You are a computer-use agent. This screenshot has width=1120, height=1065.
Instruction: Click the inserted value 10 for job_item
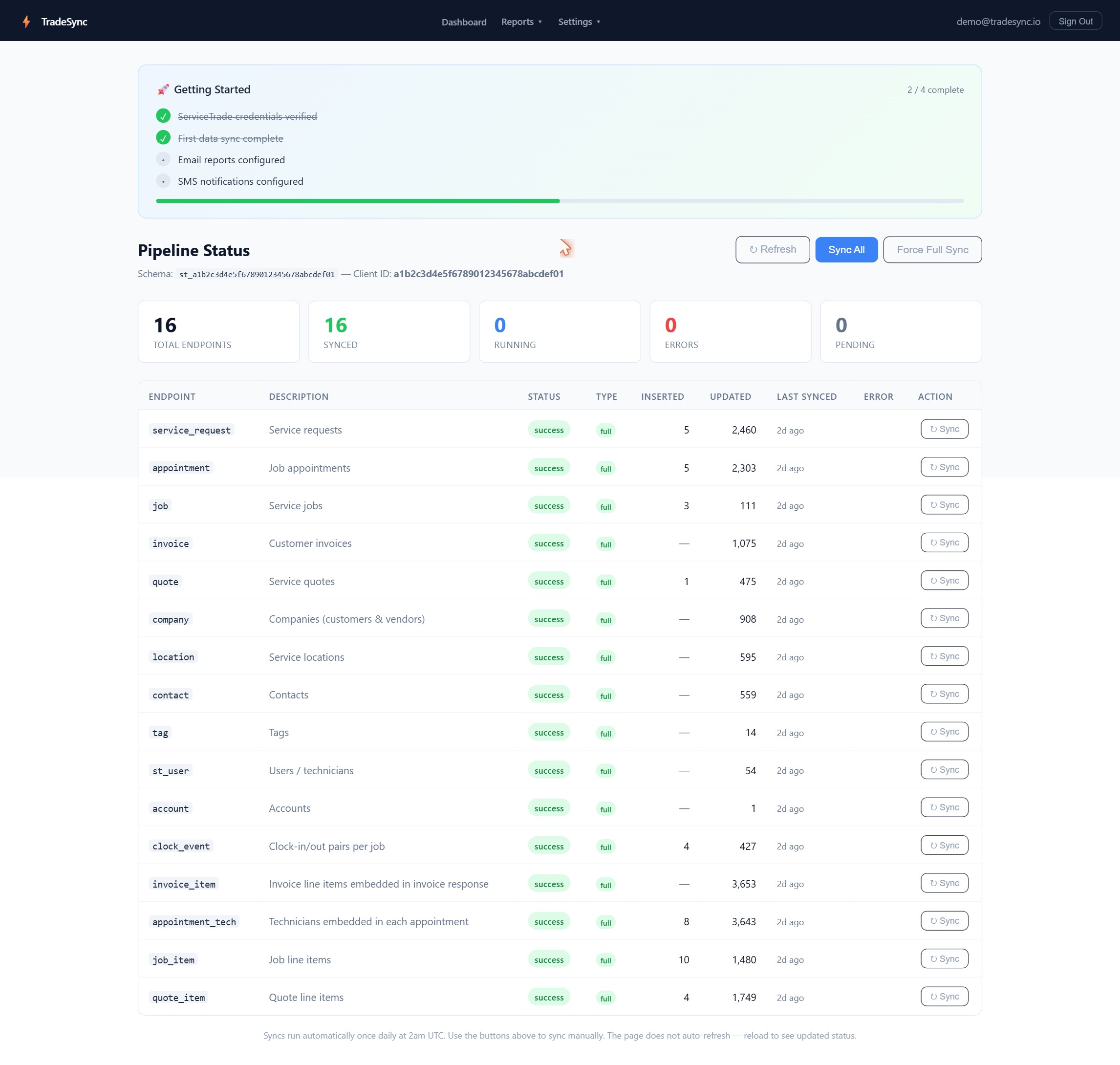(x=684, y=959)
